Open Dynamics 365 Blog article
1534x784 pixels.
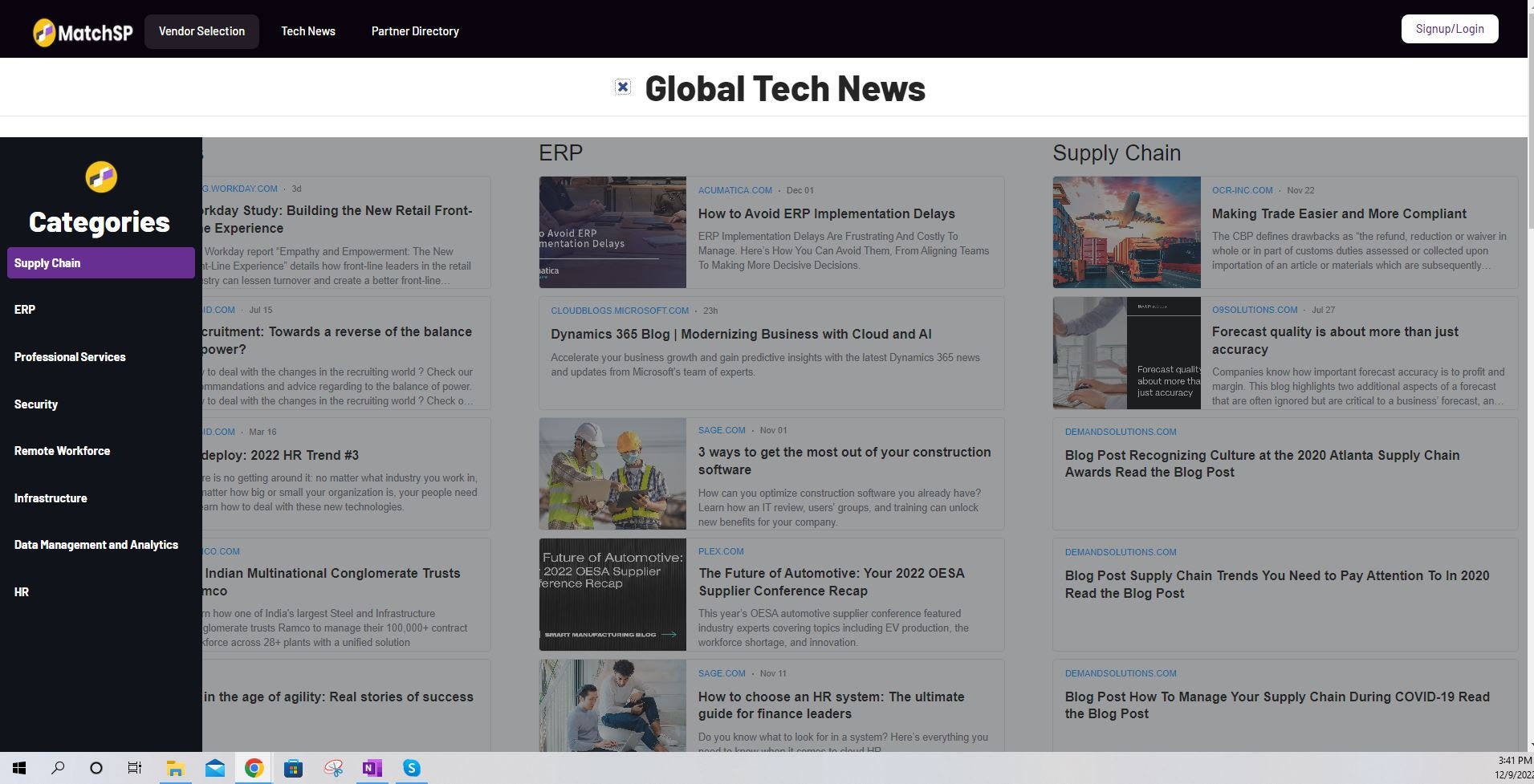click(741, 334)
